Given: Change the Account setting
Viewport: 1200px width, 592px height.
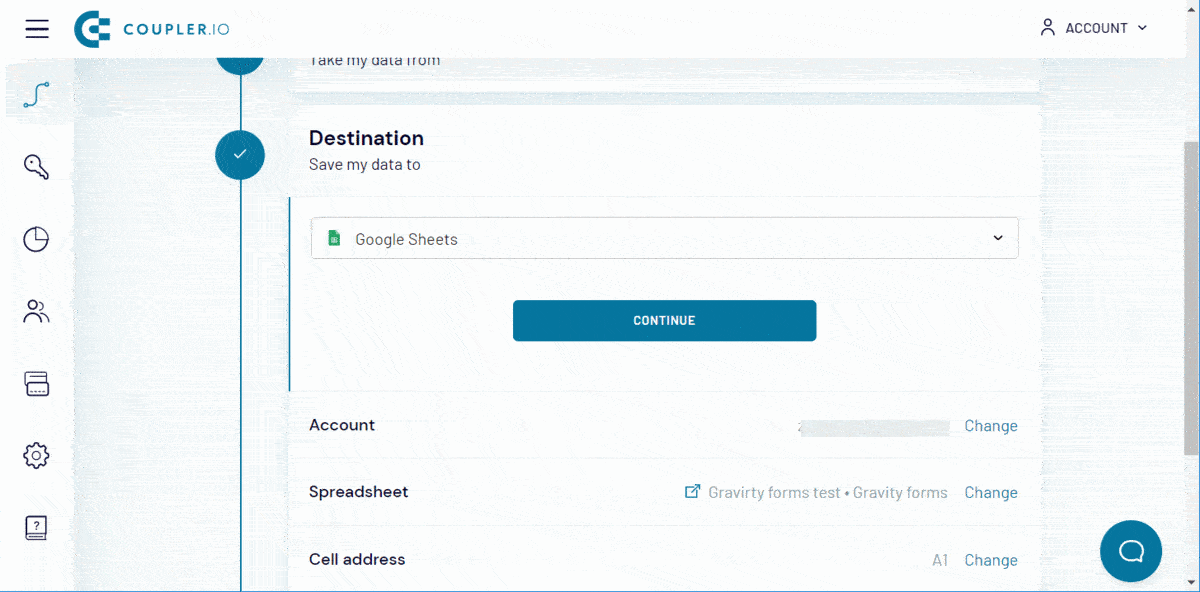Looking at the screenshot, I should (x=991, y=426).
